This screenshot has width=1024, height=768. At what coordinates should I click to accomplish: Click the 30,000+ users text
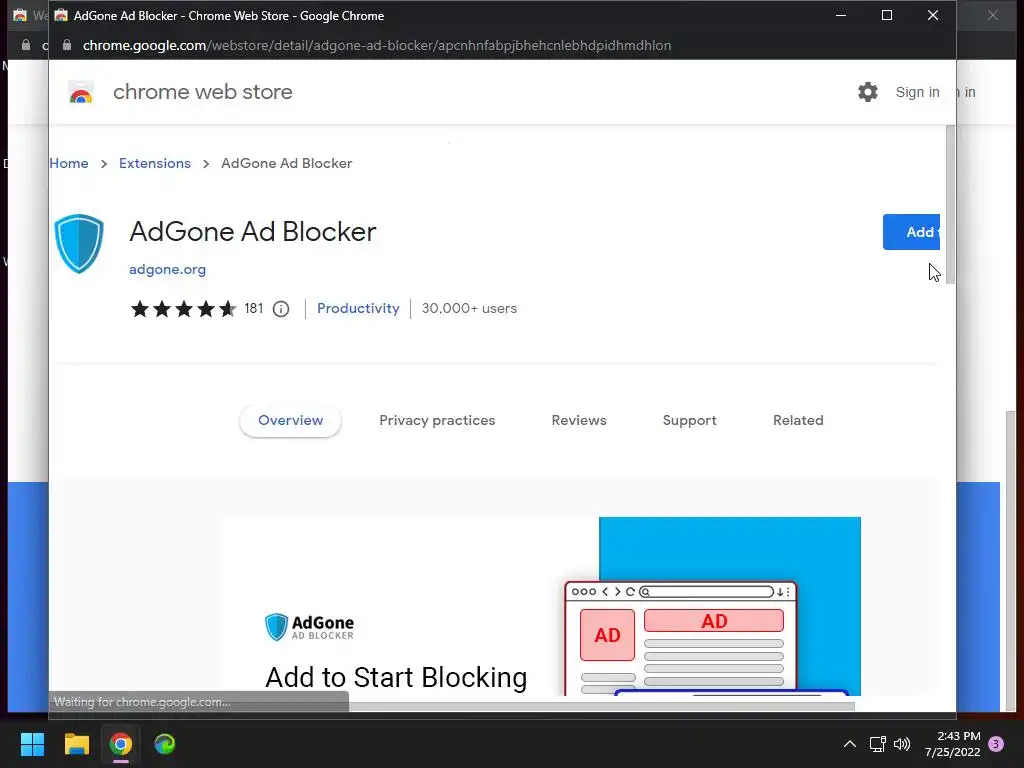(469, 308)
